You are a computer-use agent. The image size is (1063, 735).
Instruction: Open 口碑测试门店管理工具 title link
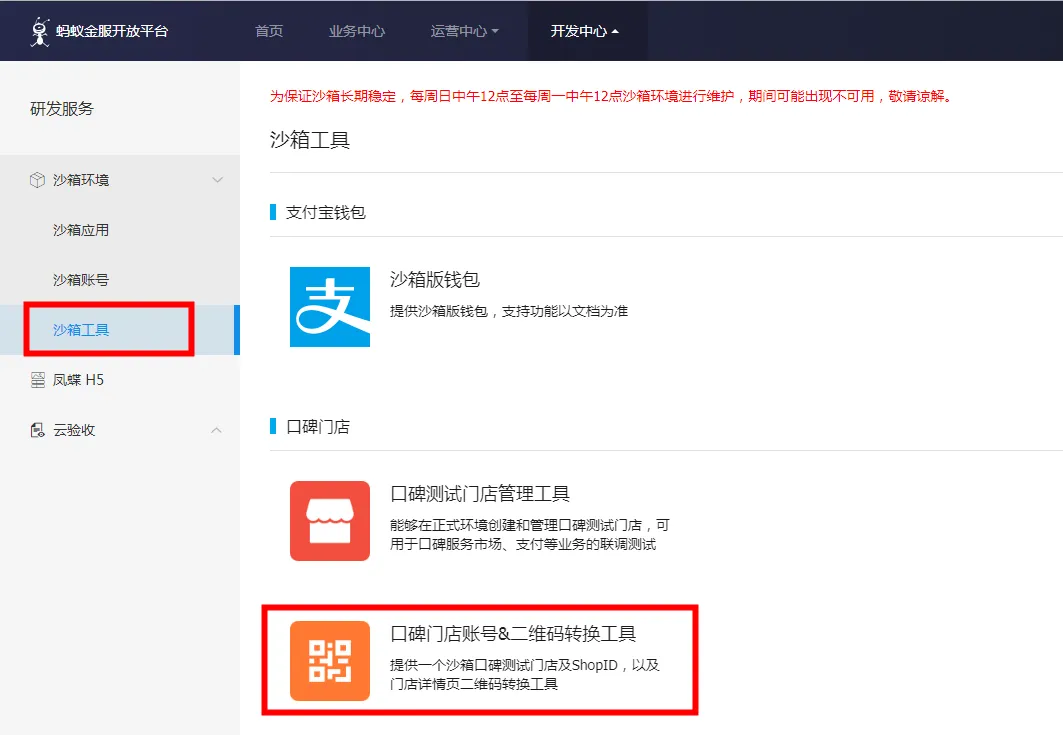(x=480, y=494)
